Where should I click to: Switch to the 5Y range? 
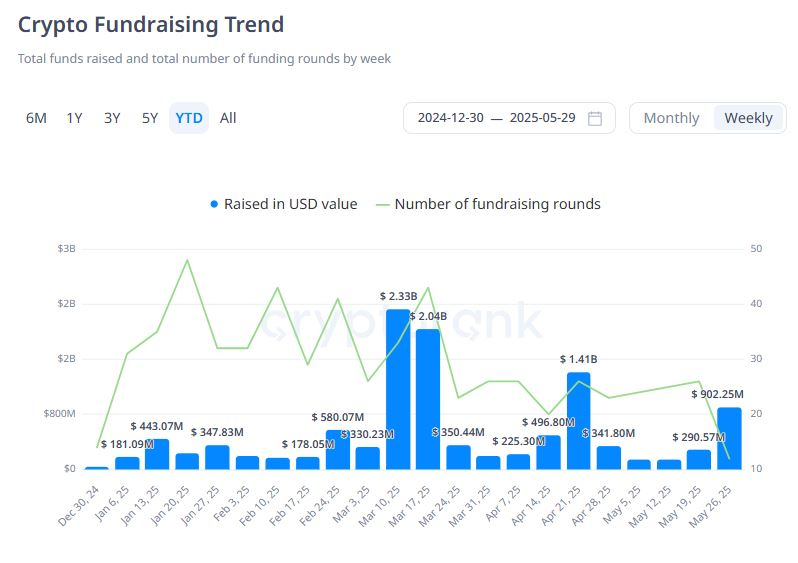pyautogui.click(x=150, y=118)
